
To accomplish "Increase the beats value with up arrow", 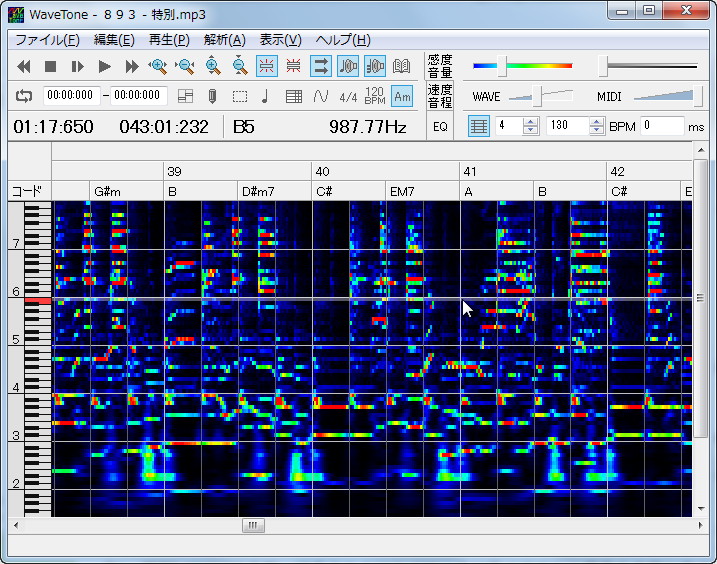I will 530,122.
